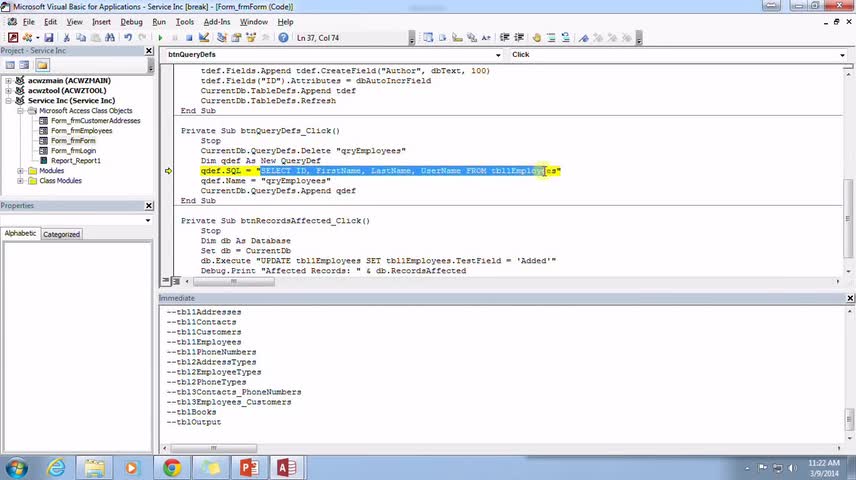Image resolution: width=856 pixels, height=480 pixels.
Task: Click the List Properties/Methods icon
Action: tap(428, 38)
